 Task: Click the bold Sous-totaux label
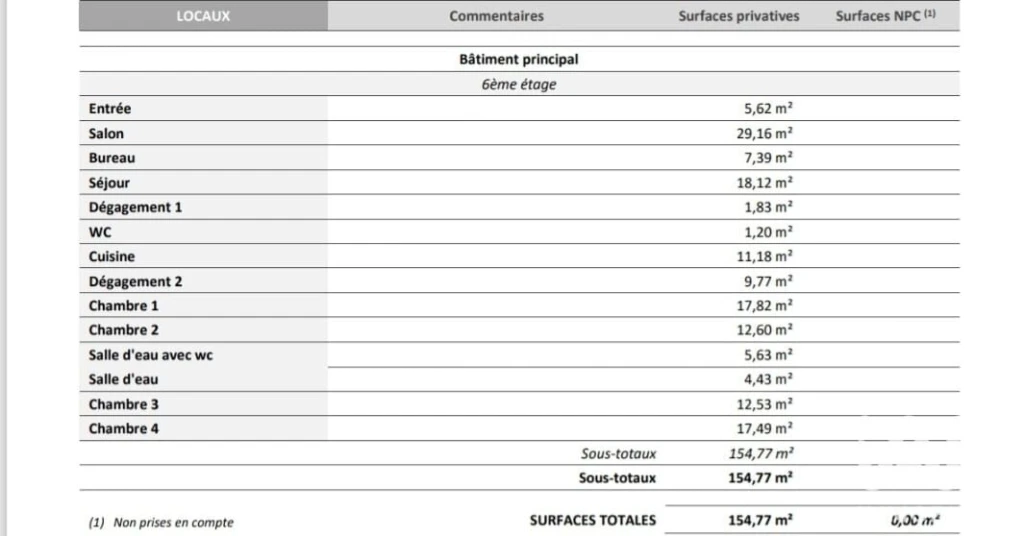pyautogui.click(x=617, y=478)
